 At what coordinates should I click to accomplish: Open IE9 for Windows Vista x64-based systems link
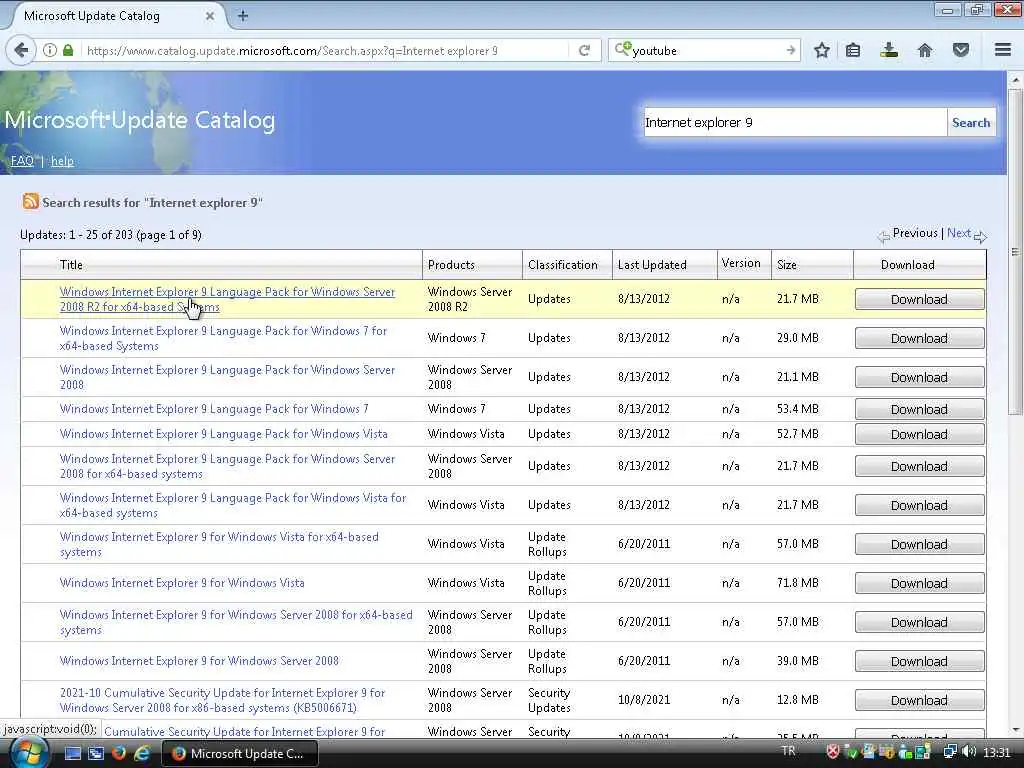click(x=219, y=544)
